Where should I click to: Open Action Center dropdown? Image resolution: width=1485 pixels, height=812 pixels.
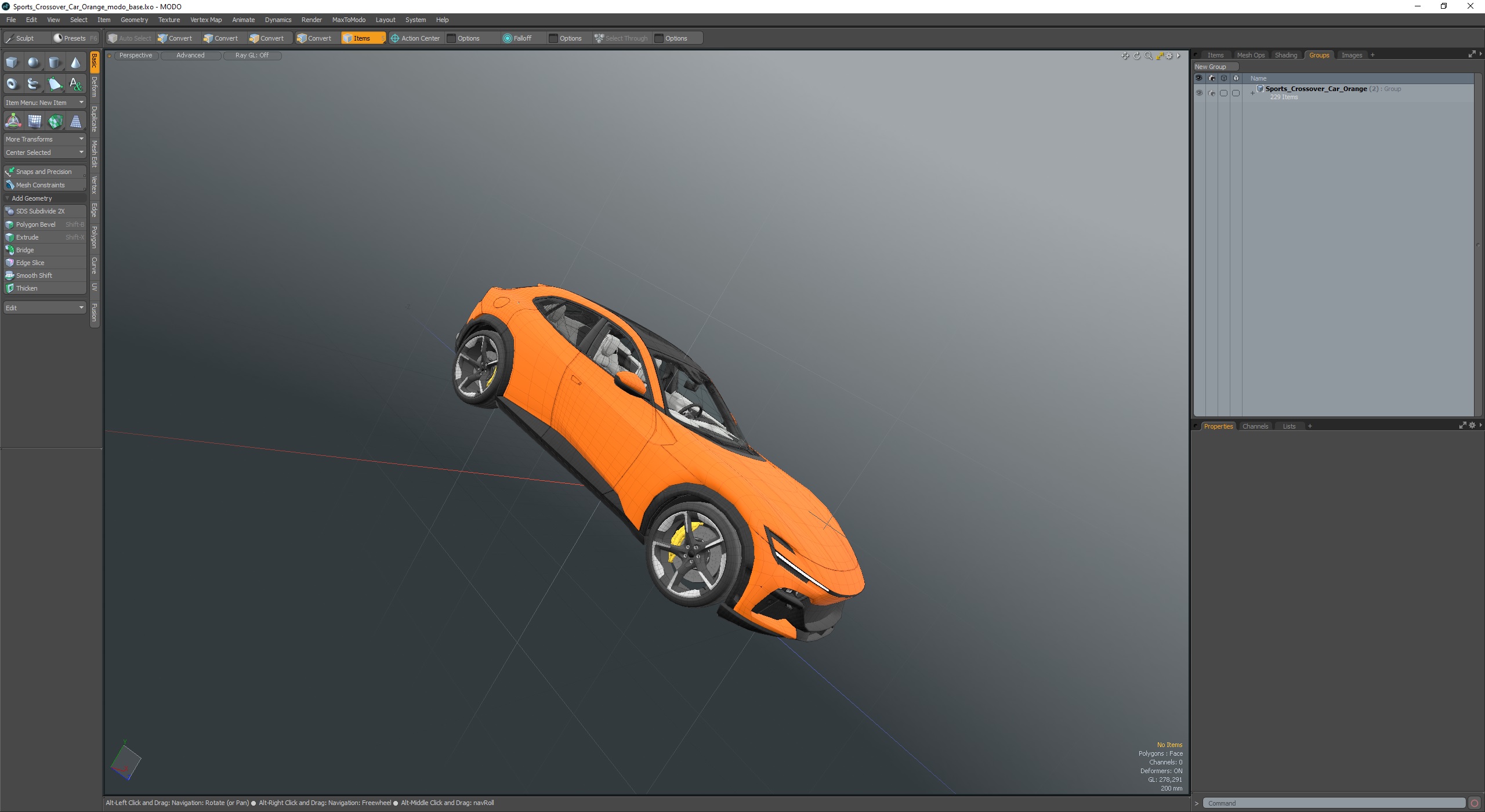[415, 38]
